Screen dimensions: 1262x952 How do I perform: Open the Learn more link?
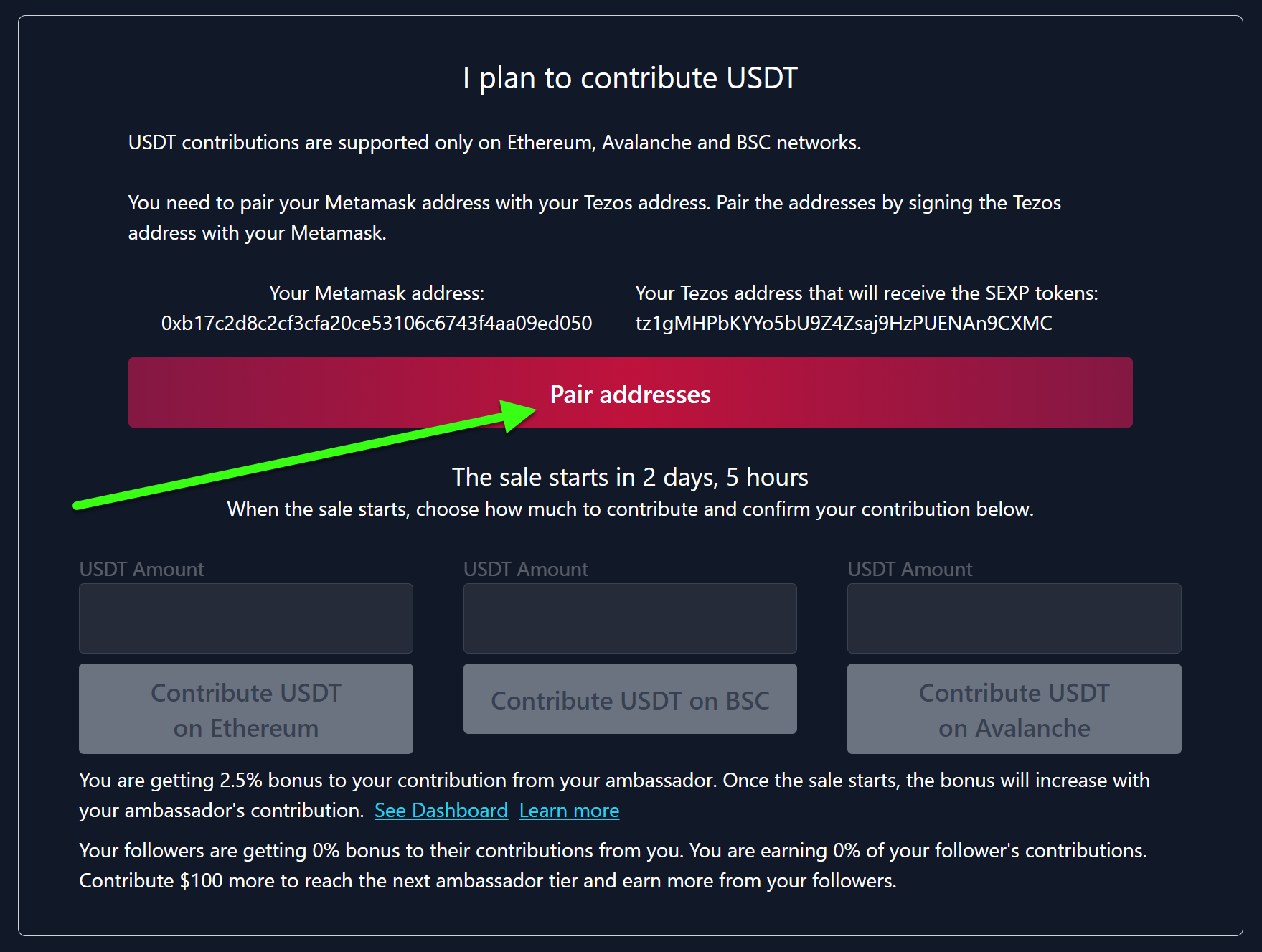coord(569,810)
